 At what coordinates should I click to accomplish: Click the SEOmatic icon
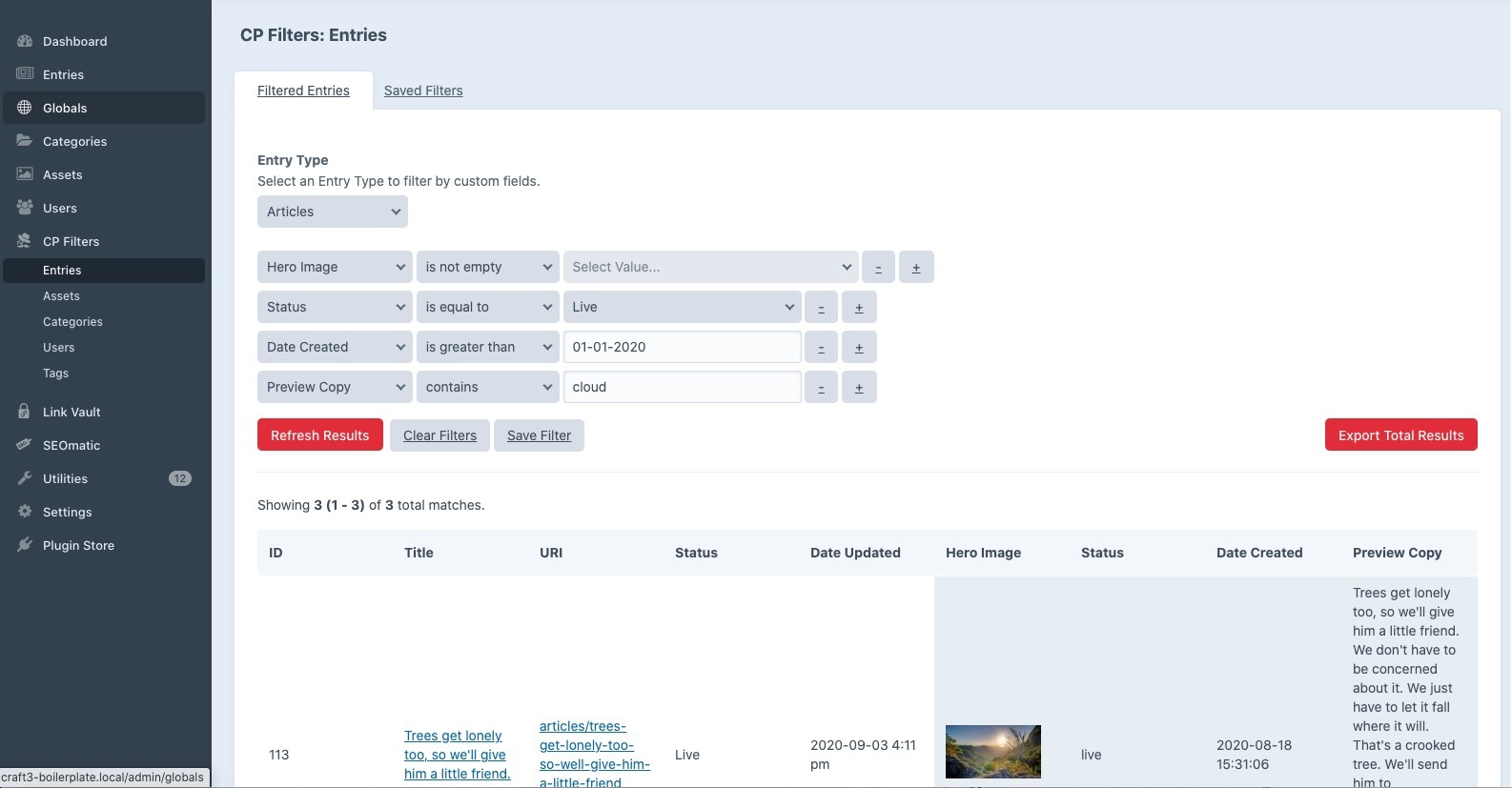point(25,445)
